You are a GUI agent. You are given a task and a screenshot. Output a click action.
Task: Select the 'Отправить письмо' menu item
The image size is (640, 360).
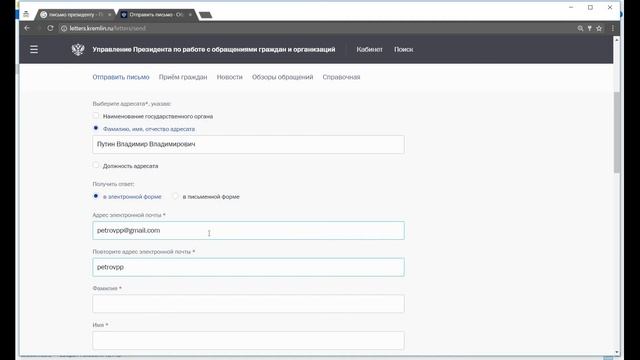point(121,77)
